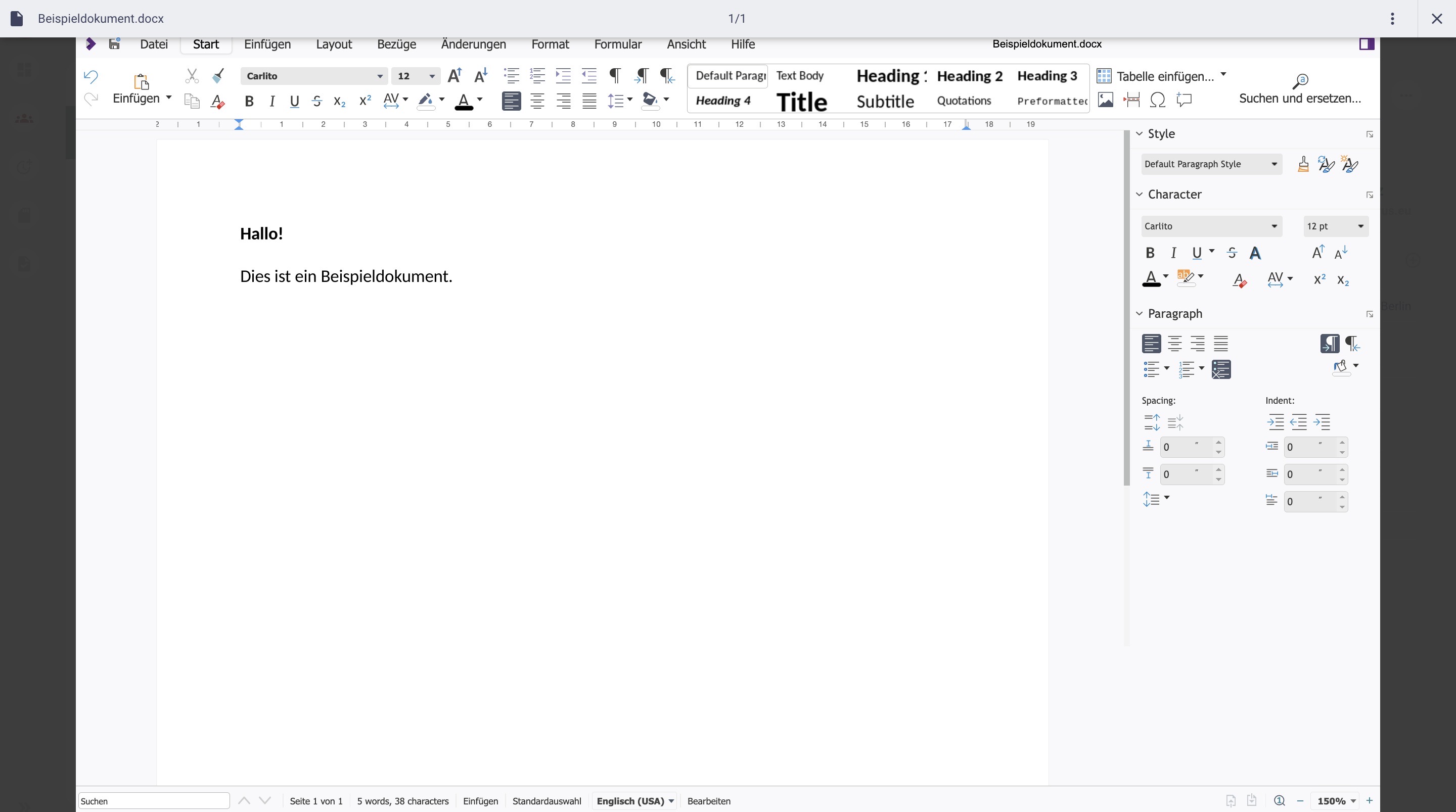The width and height of the screenshot is (1456, 812).
Task: Click the zoom reset magnifier in status bar
Action: pos(1280,801)
